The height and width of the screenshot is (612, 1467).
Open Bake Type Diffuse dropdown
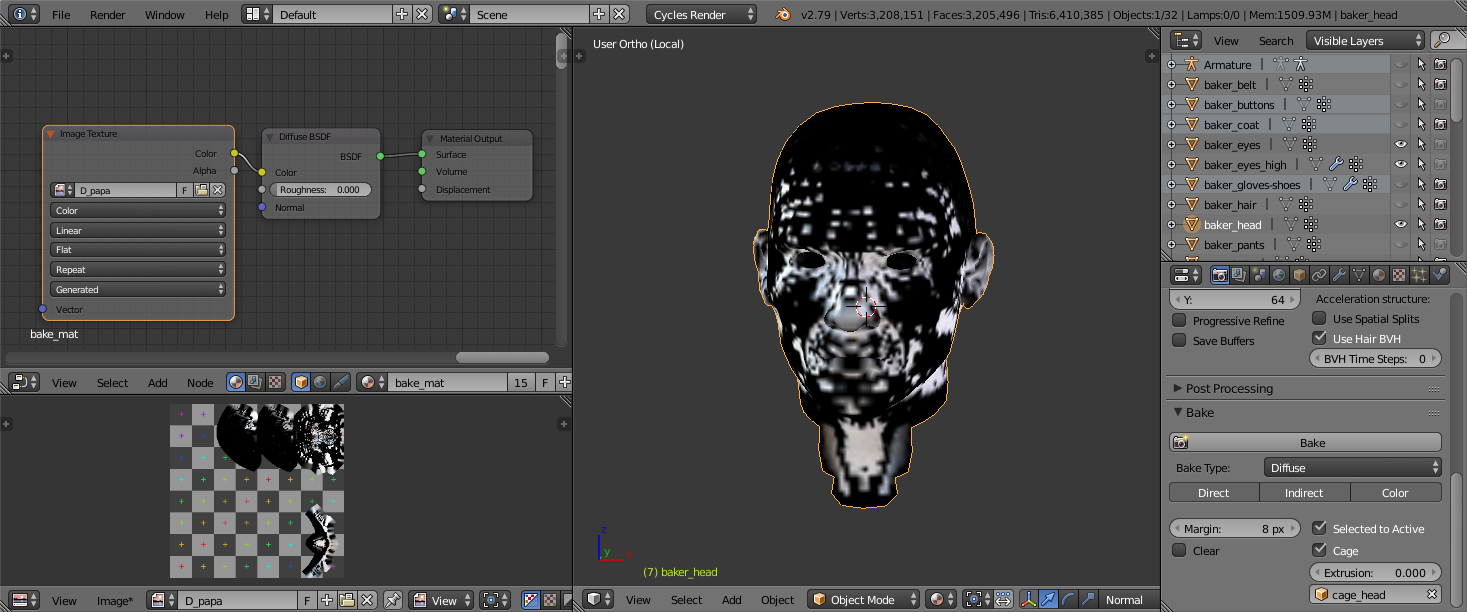click(1352, 467)
